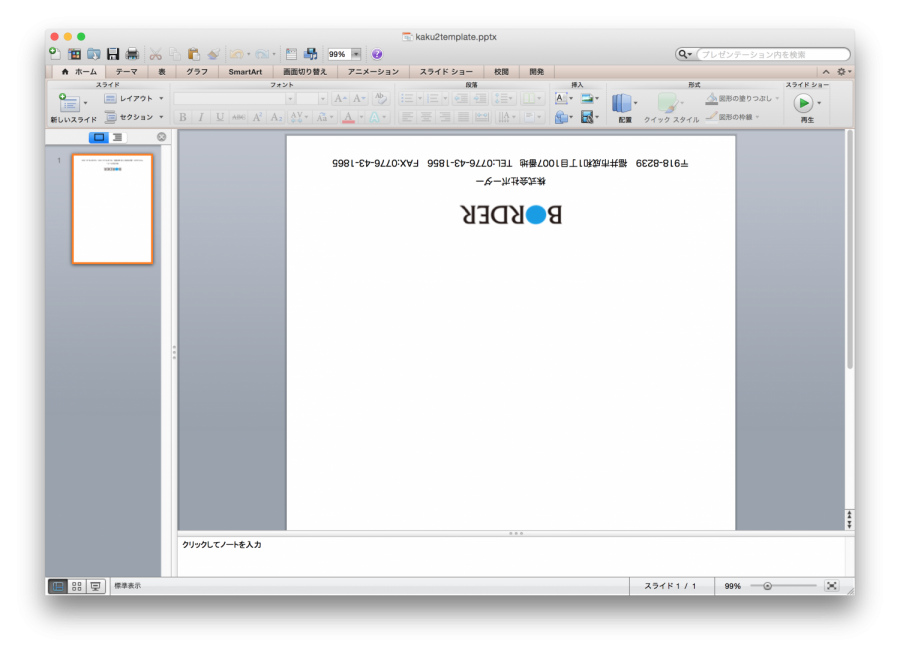Open the font name combo box
Screen dimensions: 900x656
coord(234,99)
